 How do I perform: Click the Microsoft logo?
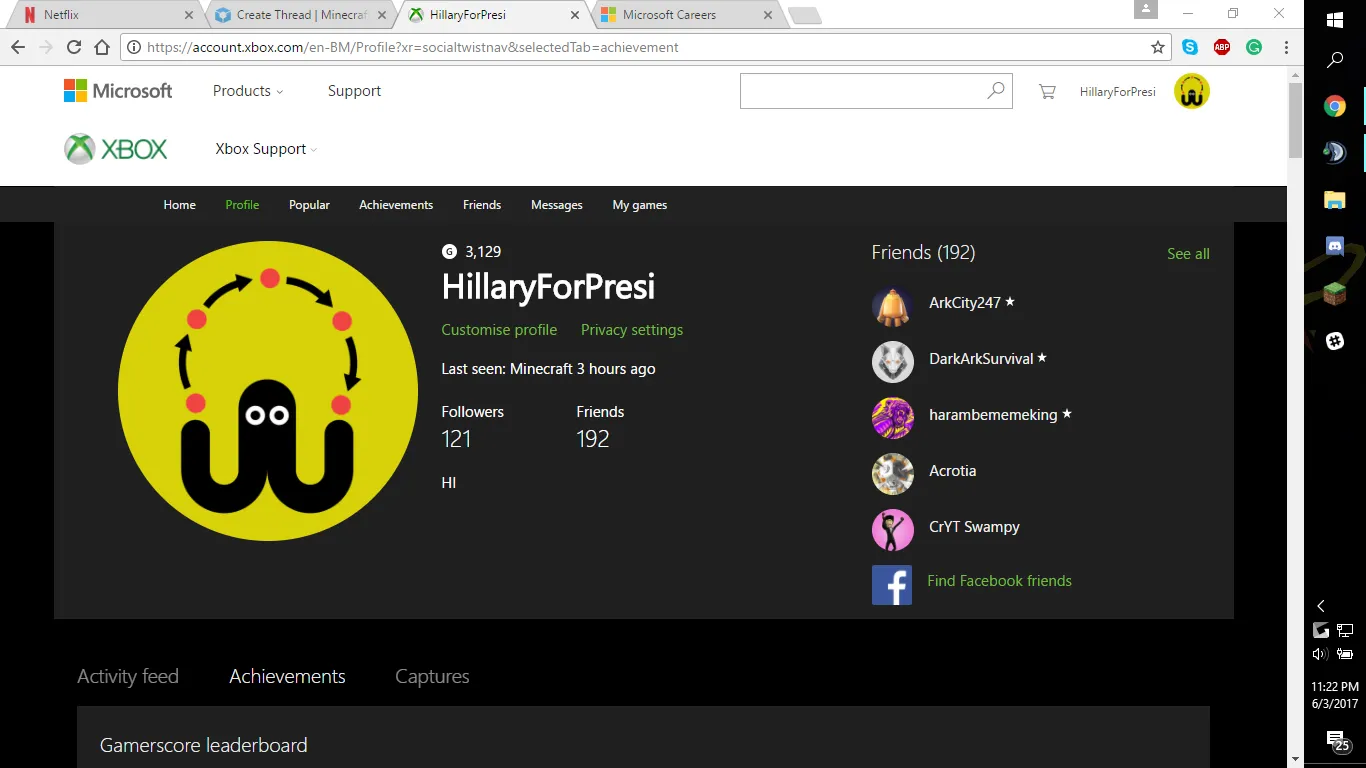(118, 91)
